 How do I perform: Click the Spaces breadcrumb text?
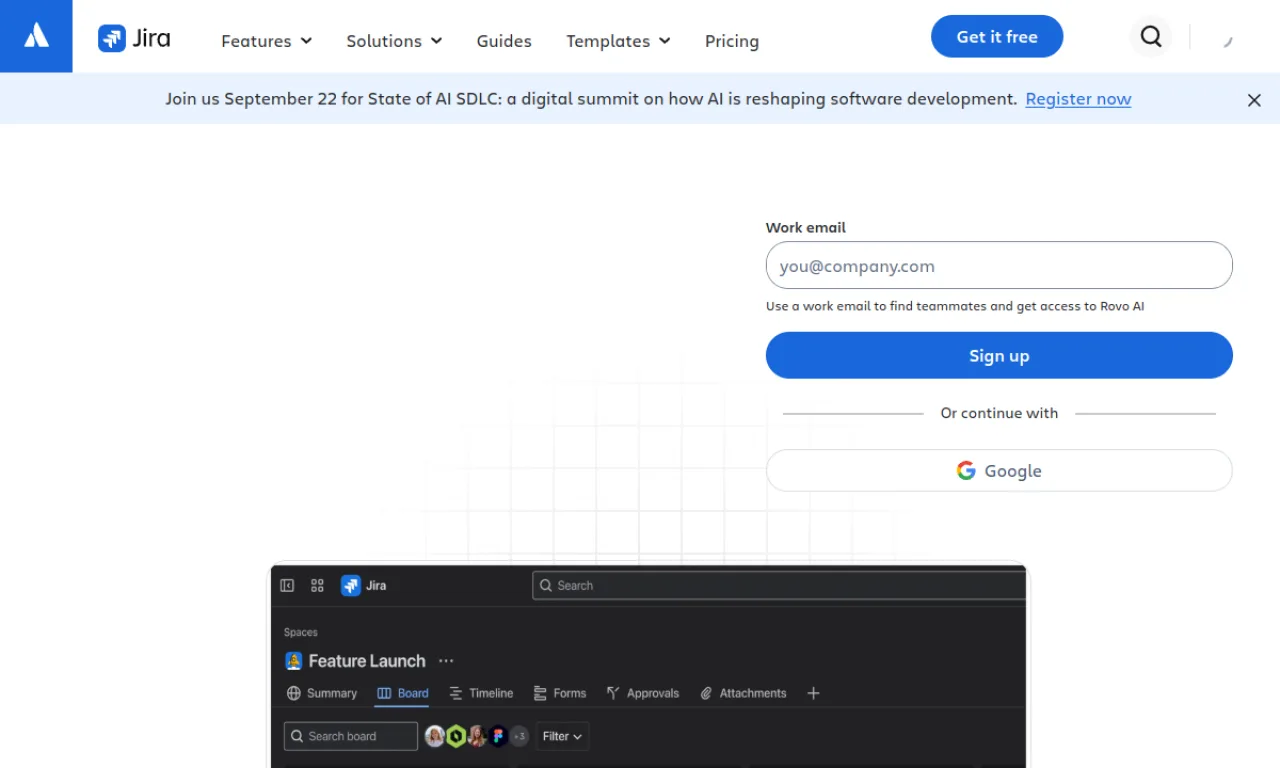click(301, 632)
